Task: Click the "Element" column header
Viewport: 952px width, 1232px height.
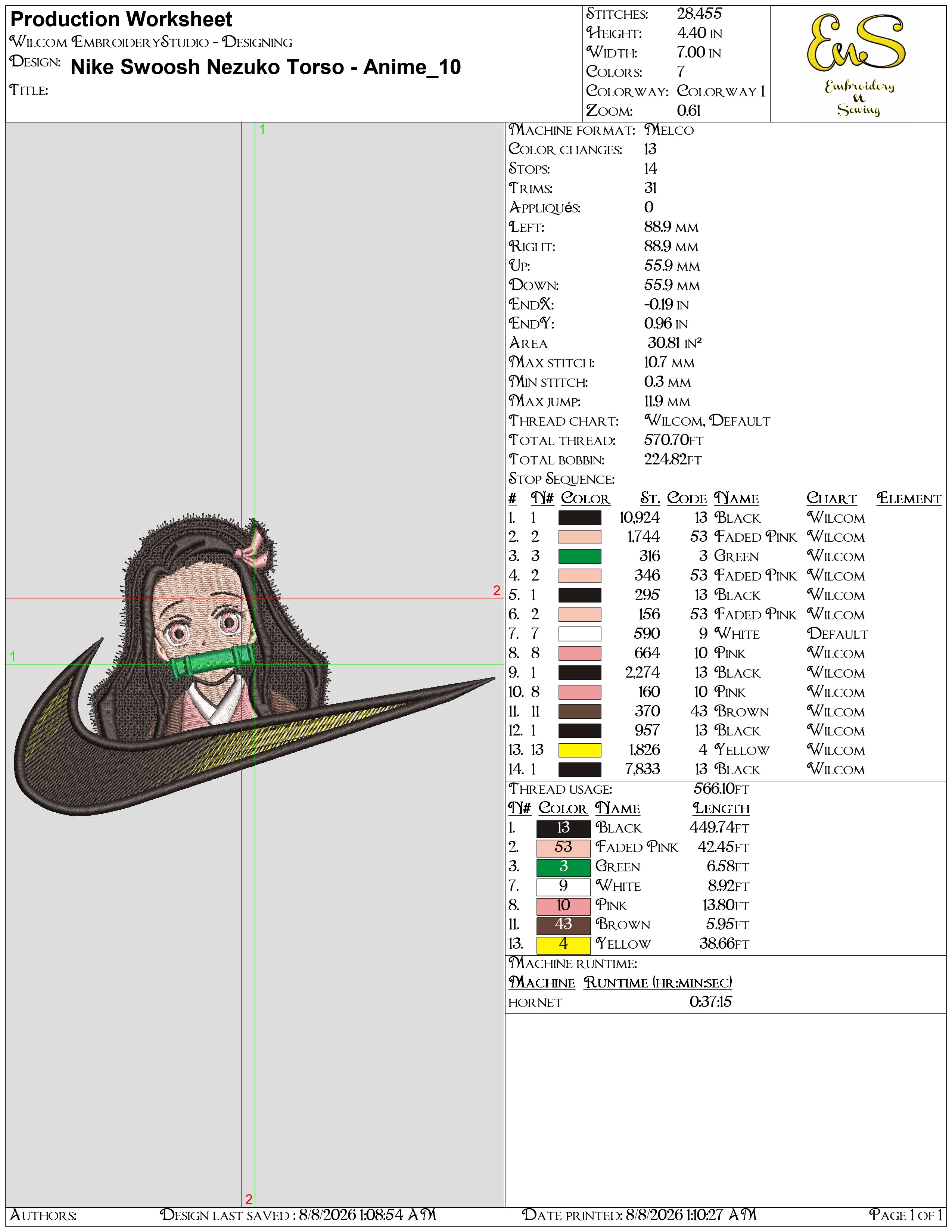Action: [909, 499]
